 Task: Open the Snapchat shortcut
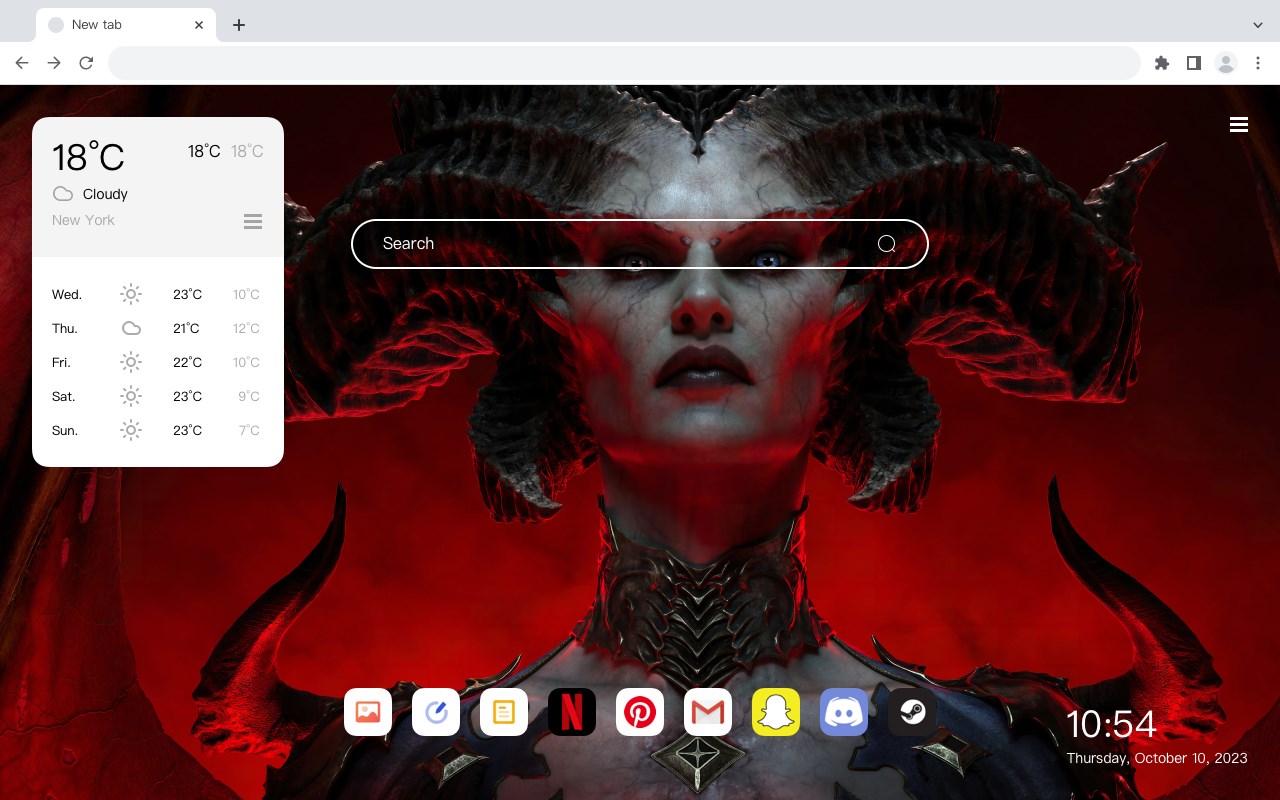(776, 712)
